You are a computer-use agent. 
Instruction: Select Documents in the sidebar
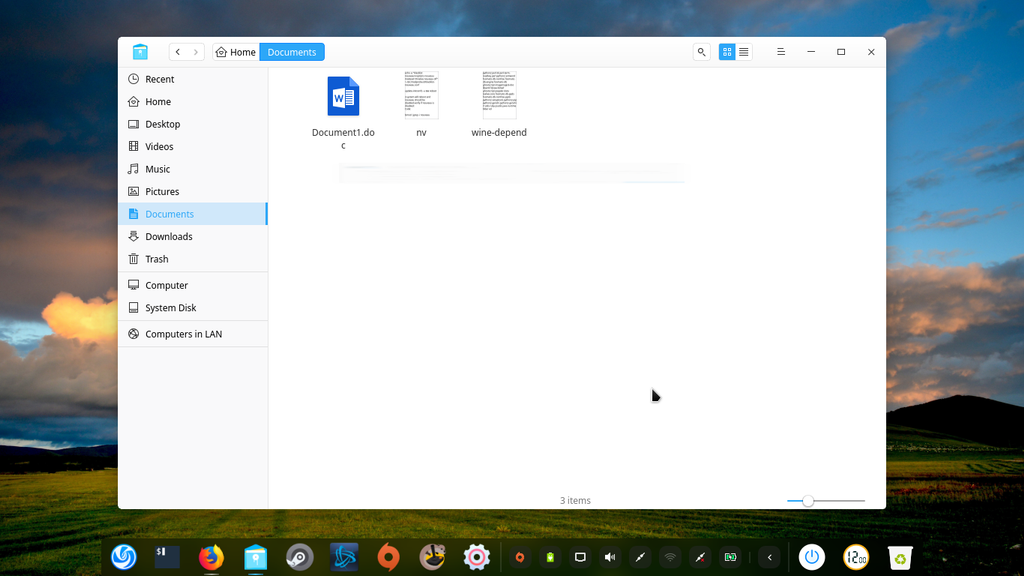click(x=193, y=214)
